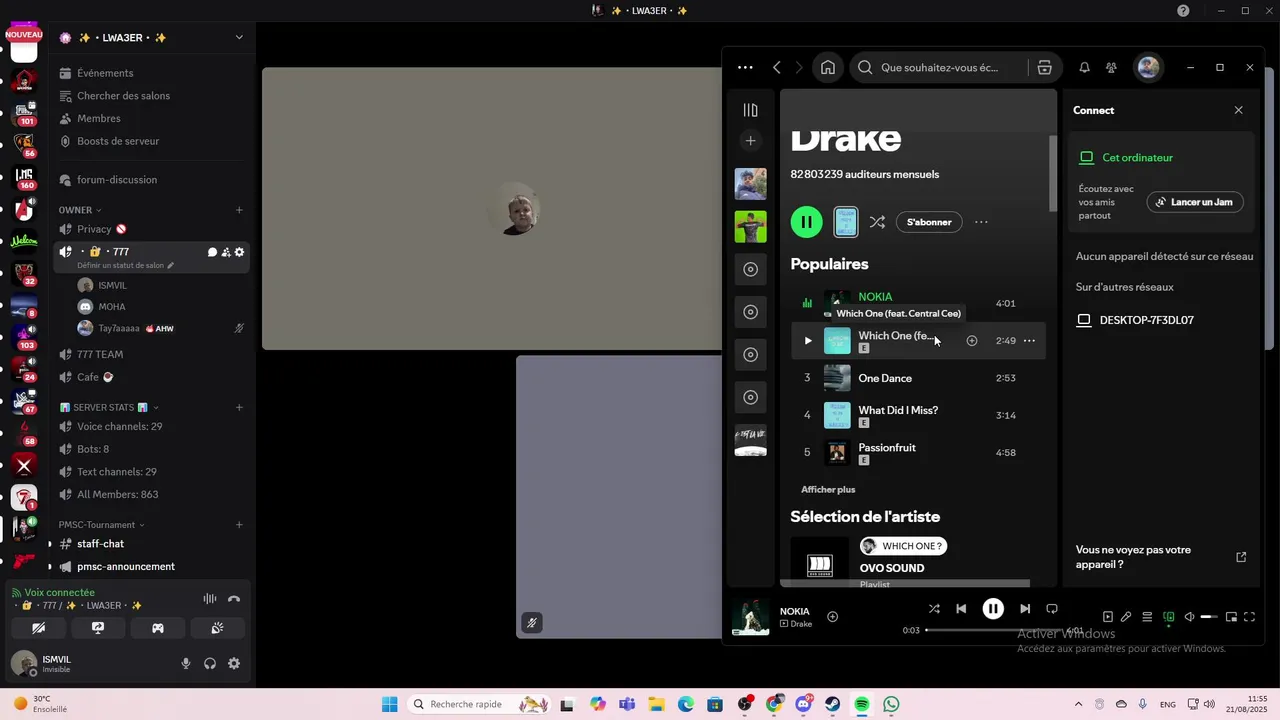Create new playlist with plus icon
The width and height of the screenshot is (1280, 720).
[x=750, y=141]
